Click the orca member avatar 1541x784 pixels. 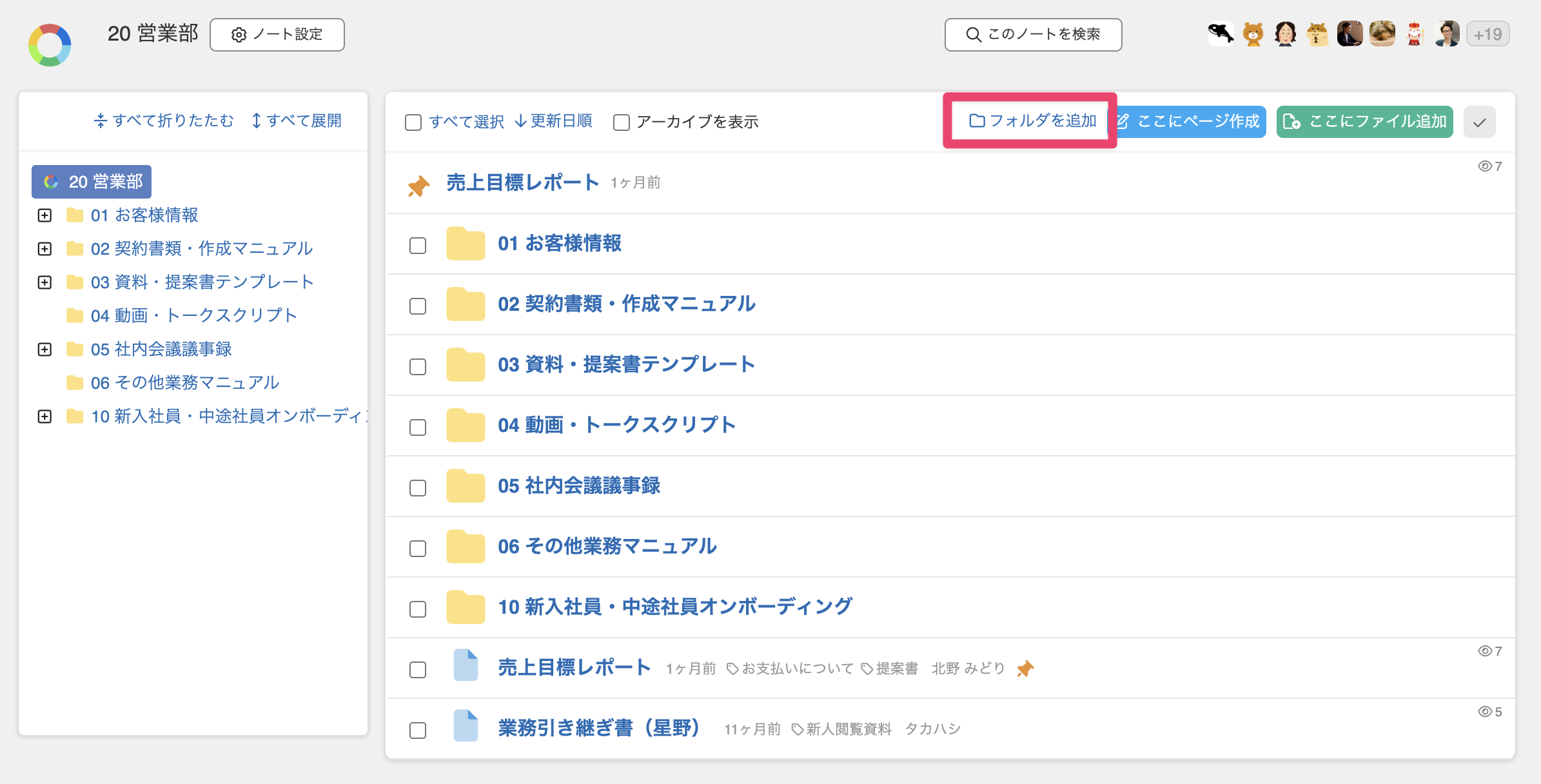coord(1220,34)
